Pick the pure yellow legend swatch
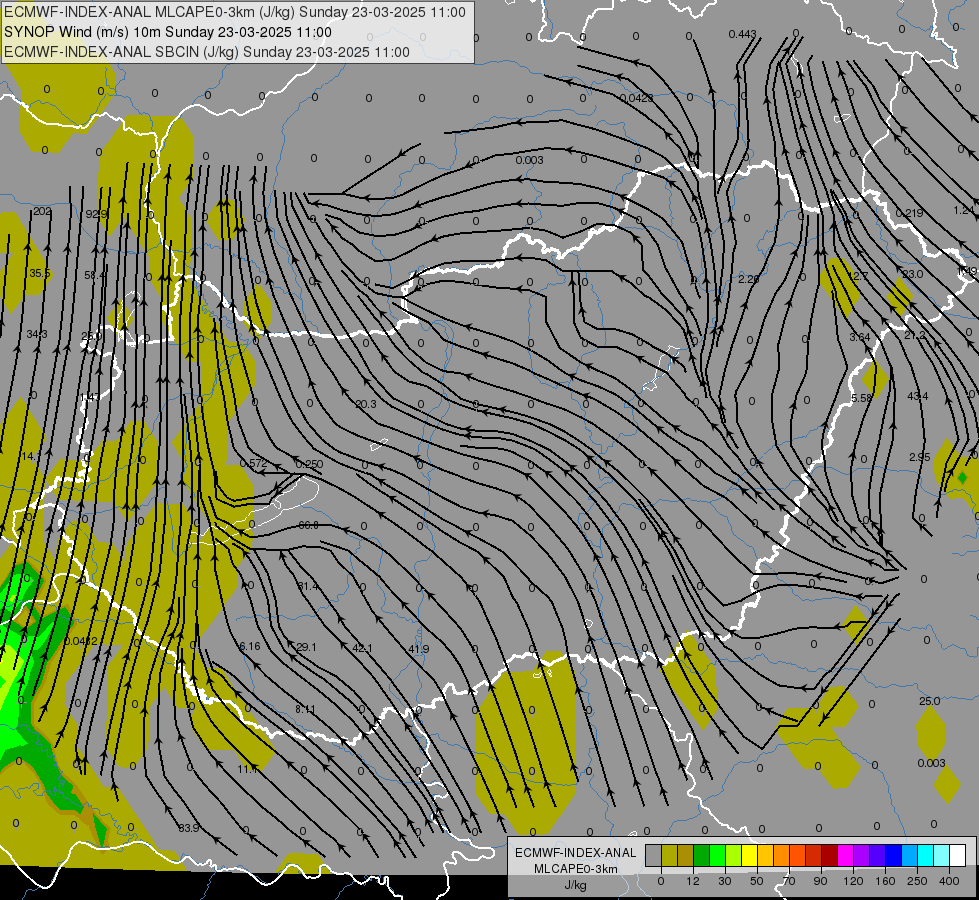The width and height of the screenshot is (979, 900). [749, 856]
